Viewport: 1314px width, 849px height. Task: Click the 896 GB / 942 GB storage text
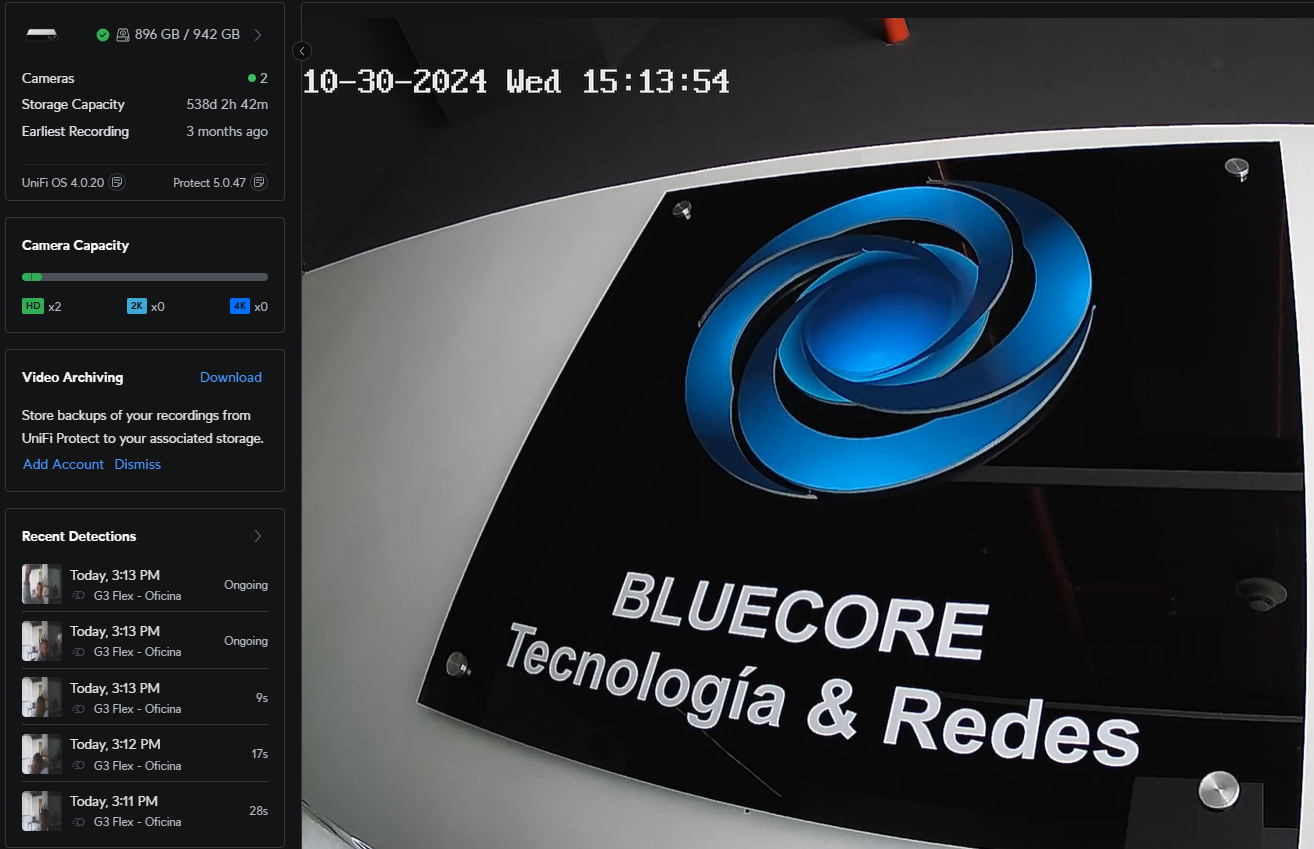point(188,35)
